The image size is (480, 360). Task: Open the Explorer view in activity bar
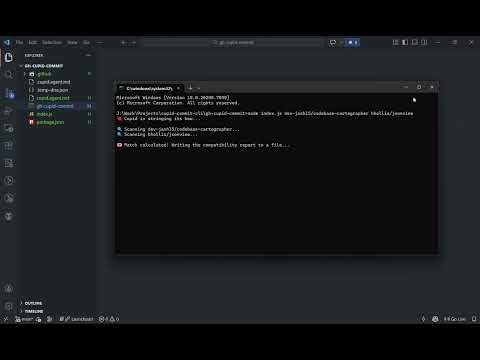[x=9, y=57]
